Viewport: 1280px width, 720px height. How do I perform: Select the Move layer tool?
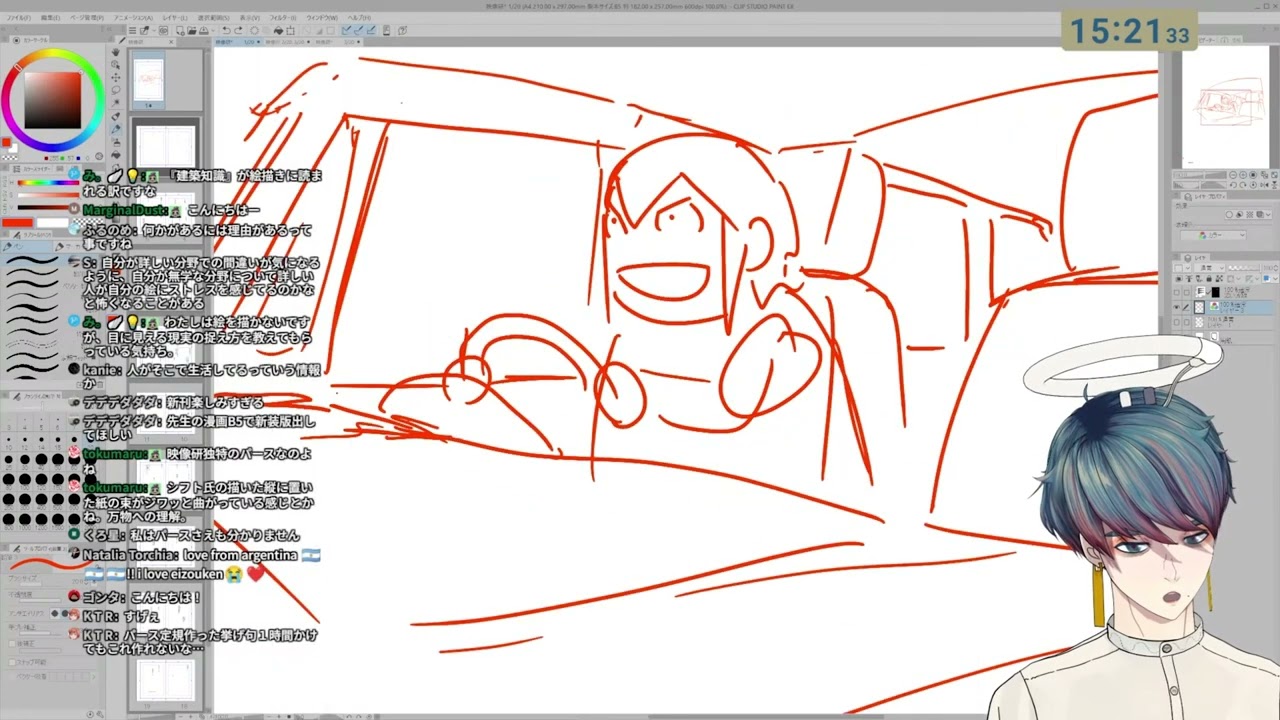click(116, 77)
